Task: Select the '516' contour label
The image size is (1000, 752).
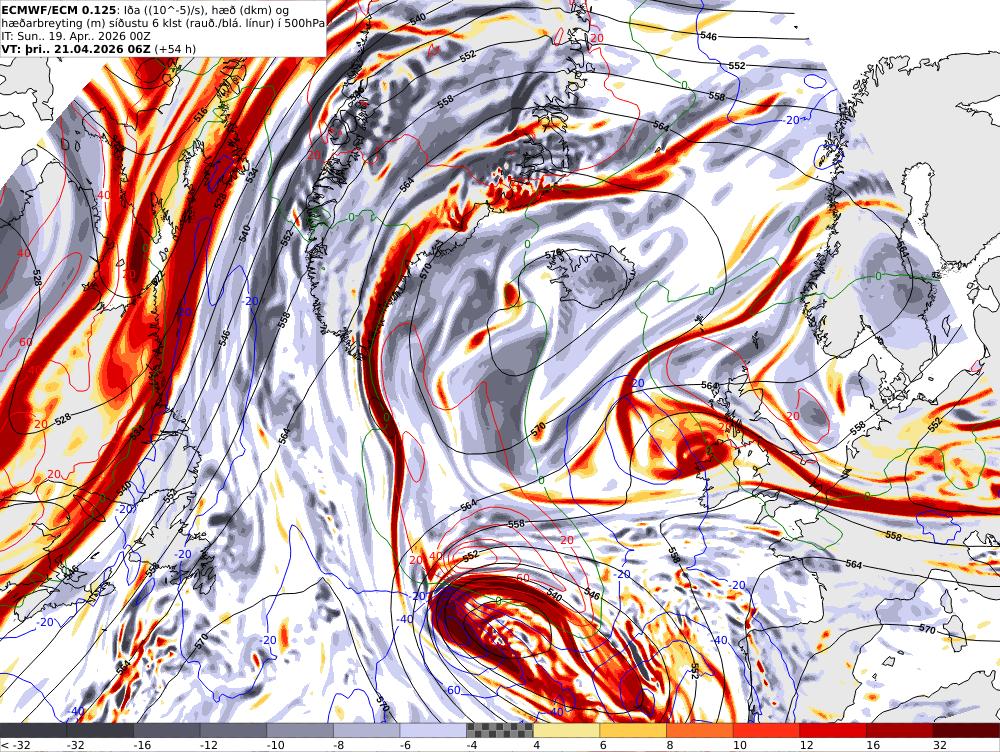Action: click(201, 114)
